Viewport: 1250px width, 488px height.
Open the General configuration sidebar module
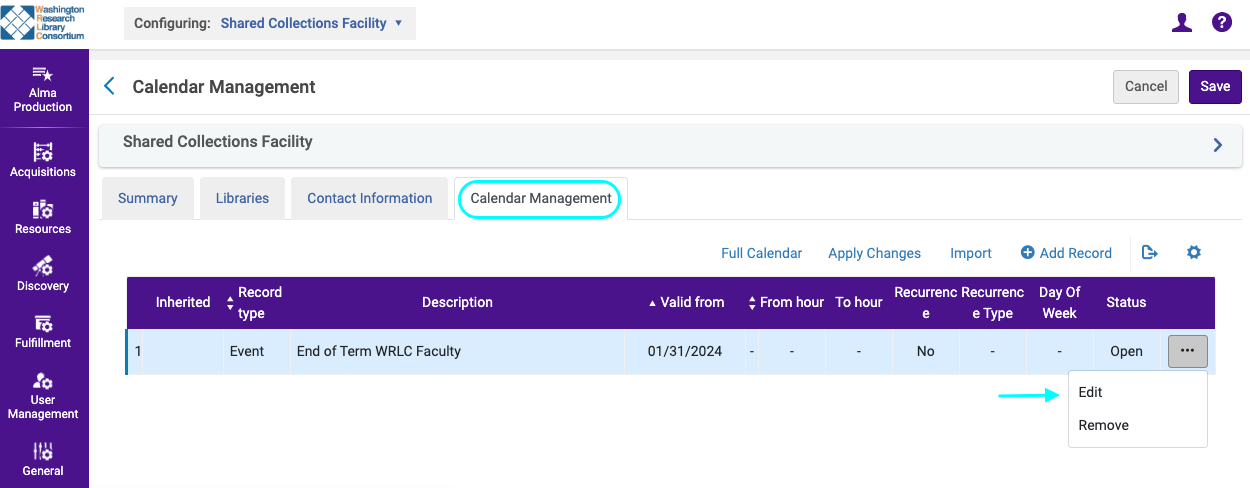coord(43,458)
